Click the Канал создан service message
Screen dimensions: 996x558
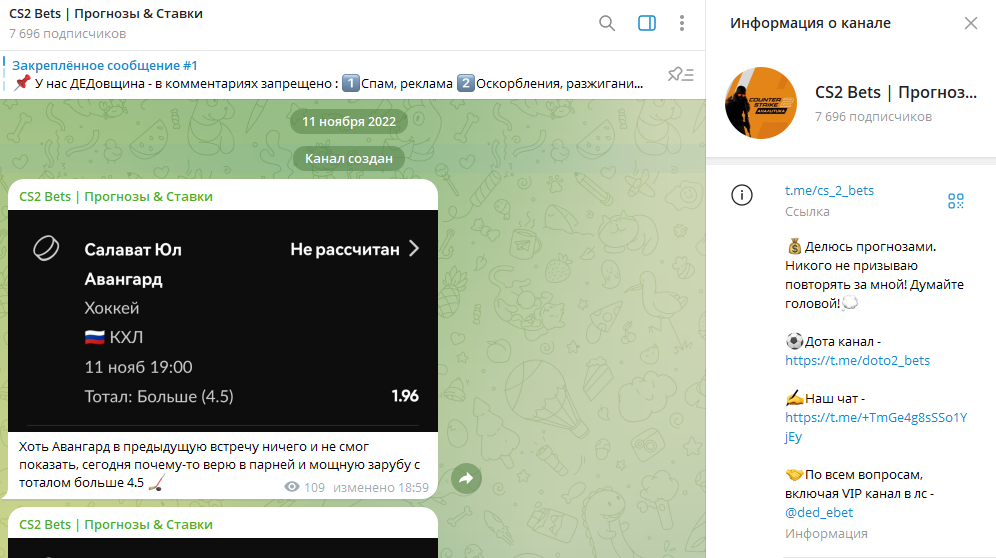pyautogui.click(x=349, y=158)
